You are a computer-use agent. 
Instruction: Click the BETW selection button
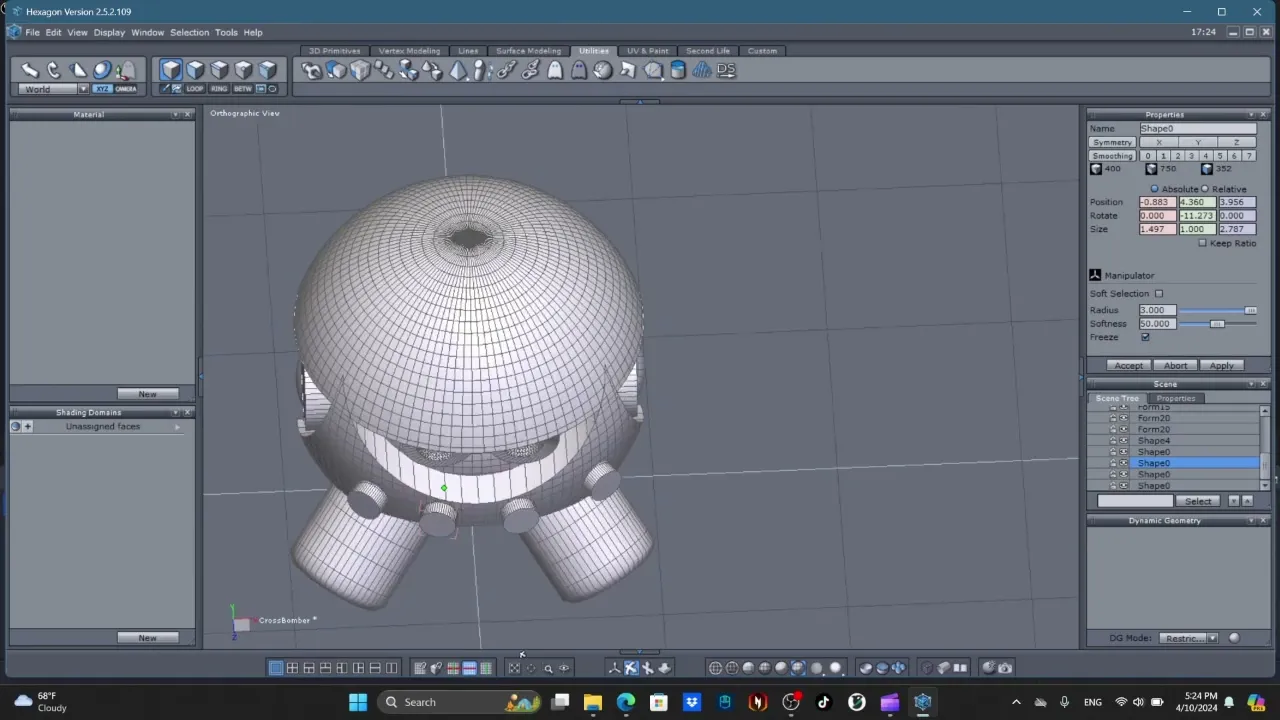point(243,89)
